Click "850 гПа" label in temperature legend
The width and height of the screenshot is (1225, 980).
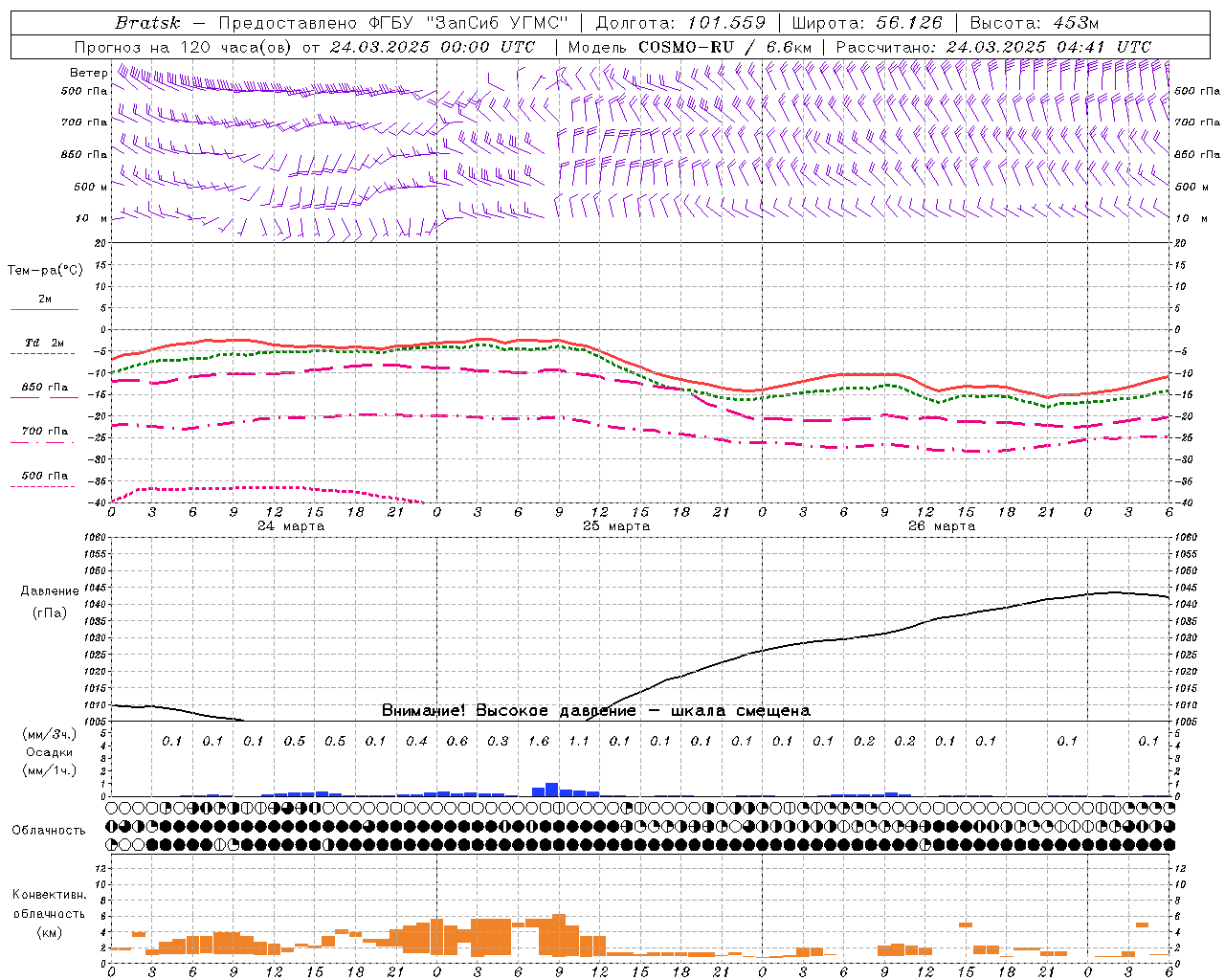tap(45, 388)
